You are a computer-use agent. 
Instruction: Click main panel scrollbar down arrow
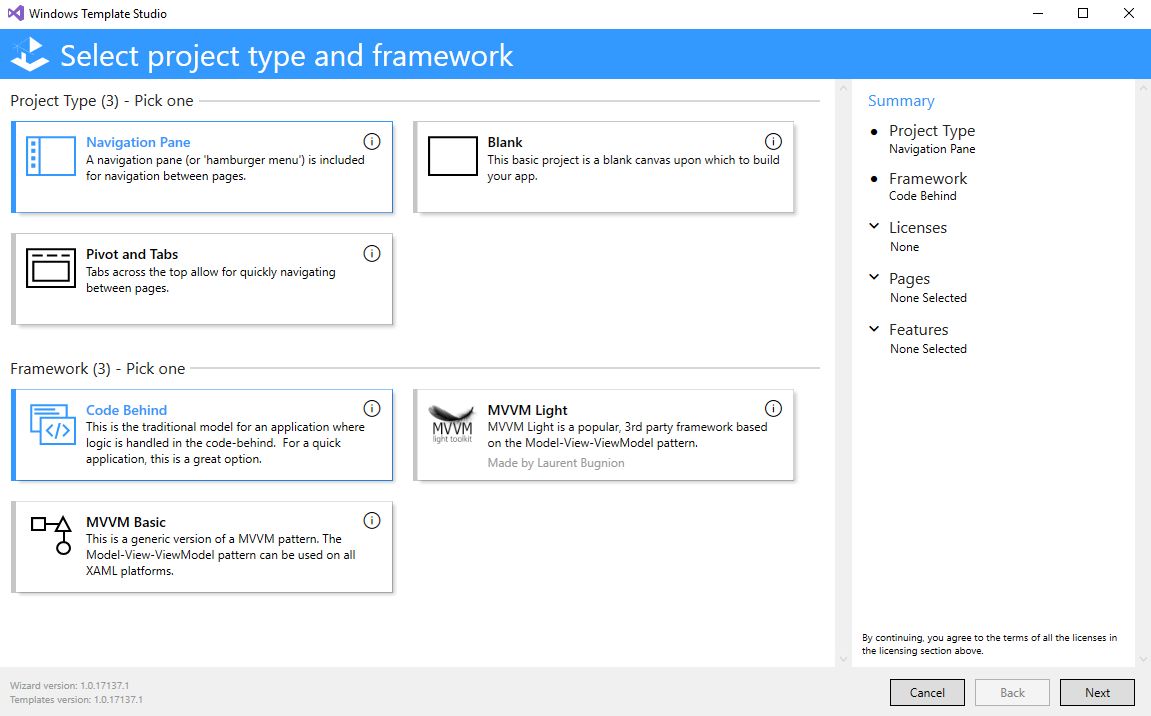(843, 659)
